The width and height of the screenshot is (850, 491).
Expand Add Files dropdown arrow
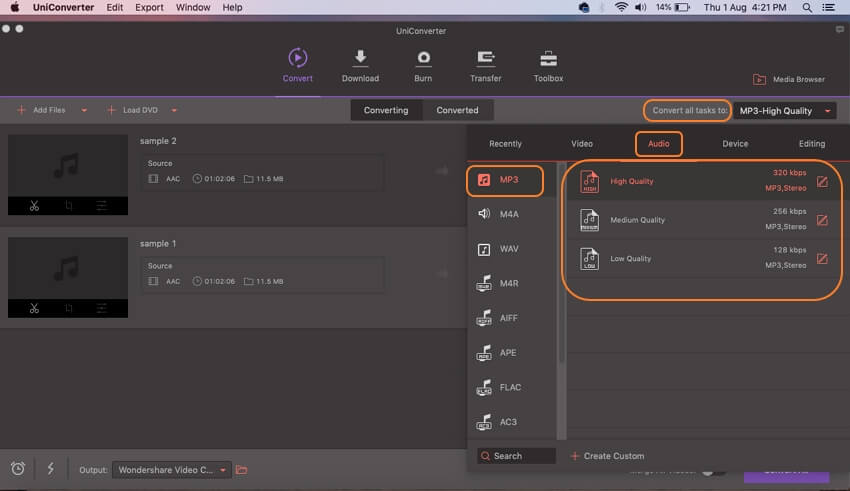(x=84, y=110)
